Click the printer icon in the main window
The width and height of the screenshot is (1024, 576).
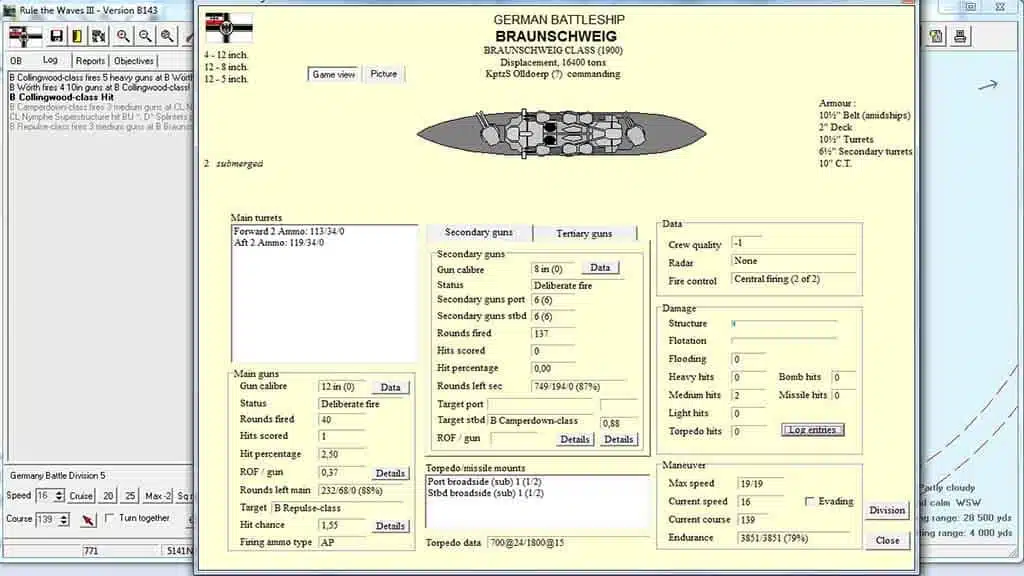point(959,36)
